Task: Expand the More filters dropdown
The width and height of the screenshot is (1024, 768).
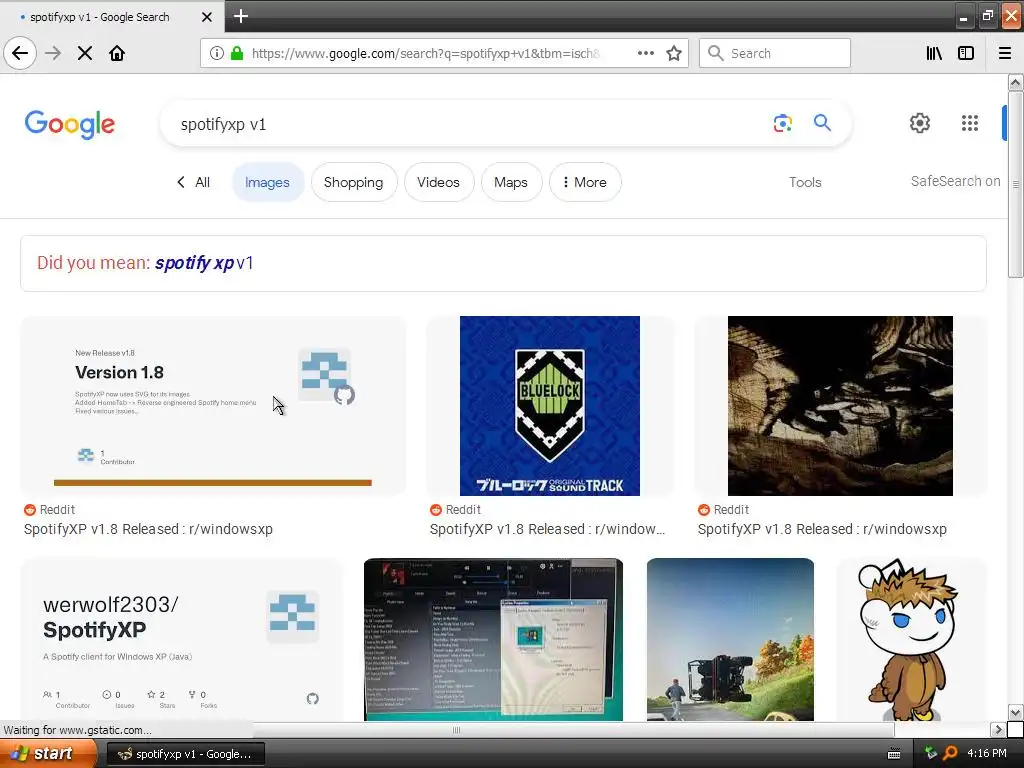Action: click(585, 182)
